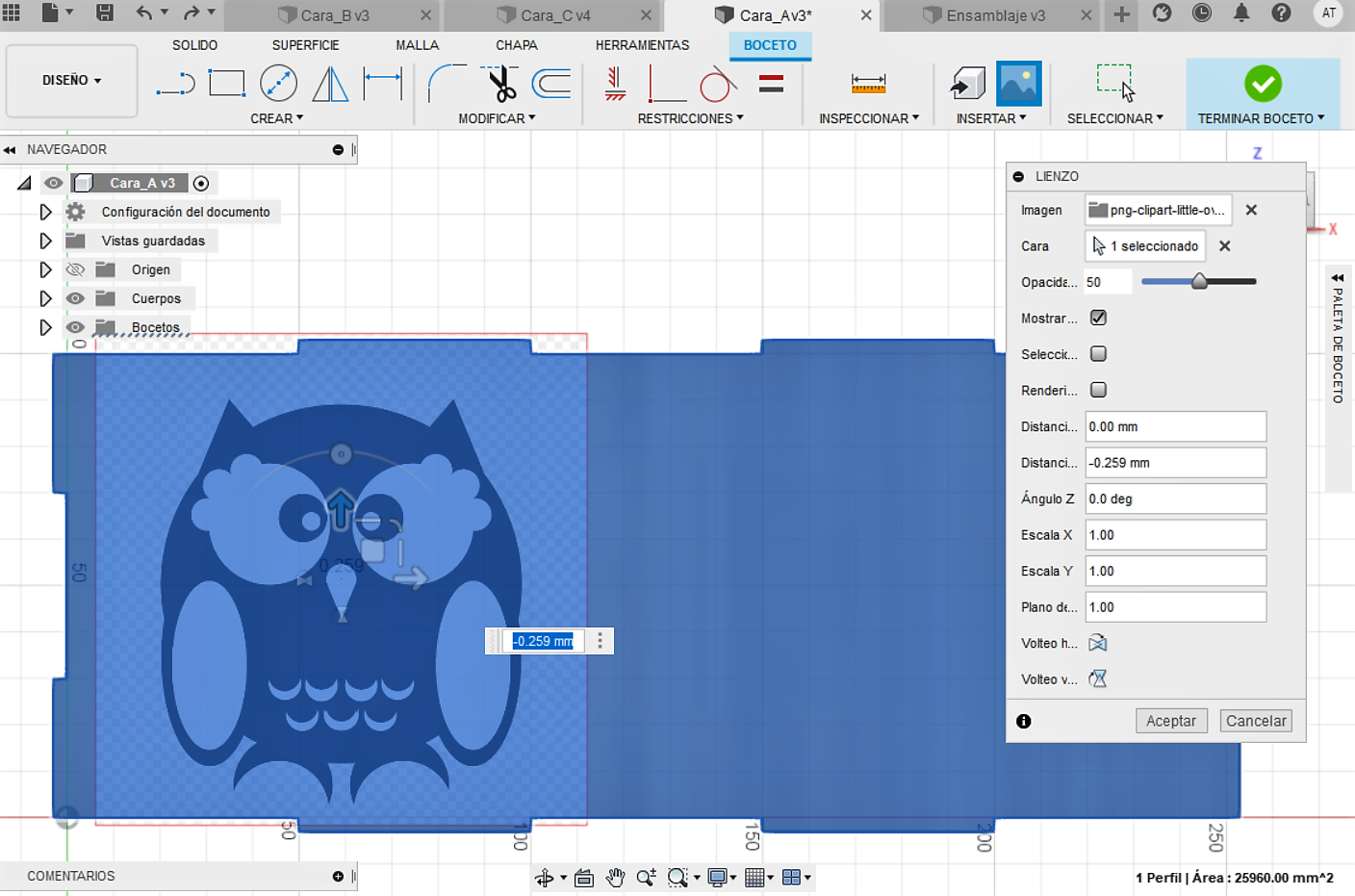Switch to the Ensamblaje v3 document tab
This screenshot has width=1355, height=896.
994,15
